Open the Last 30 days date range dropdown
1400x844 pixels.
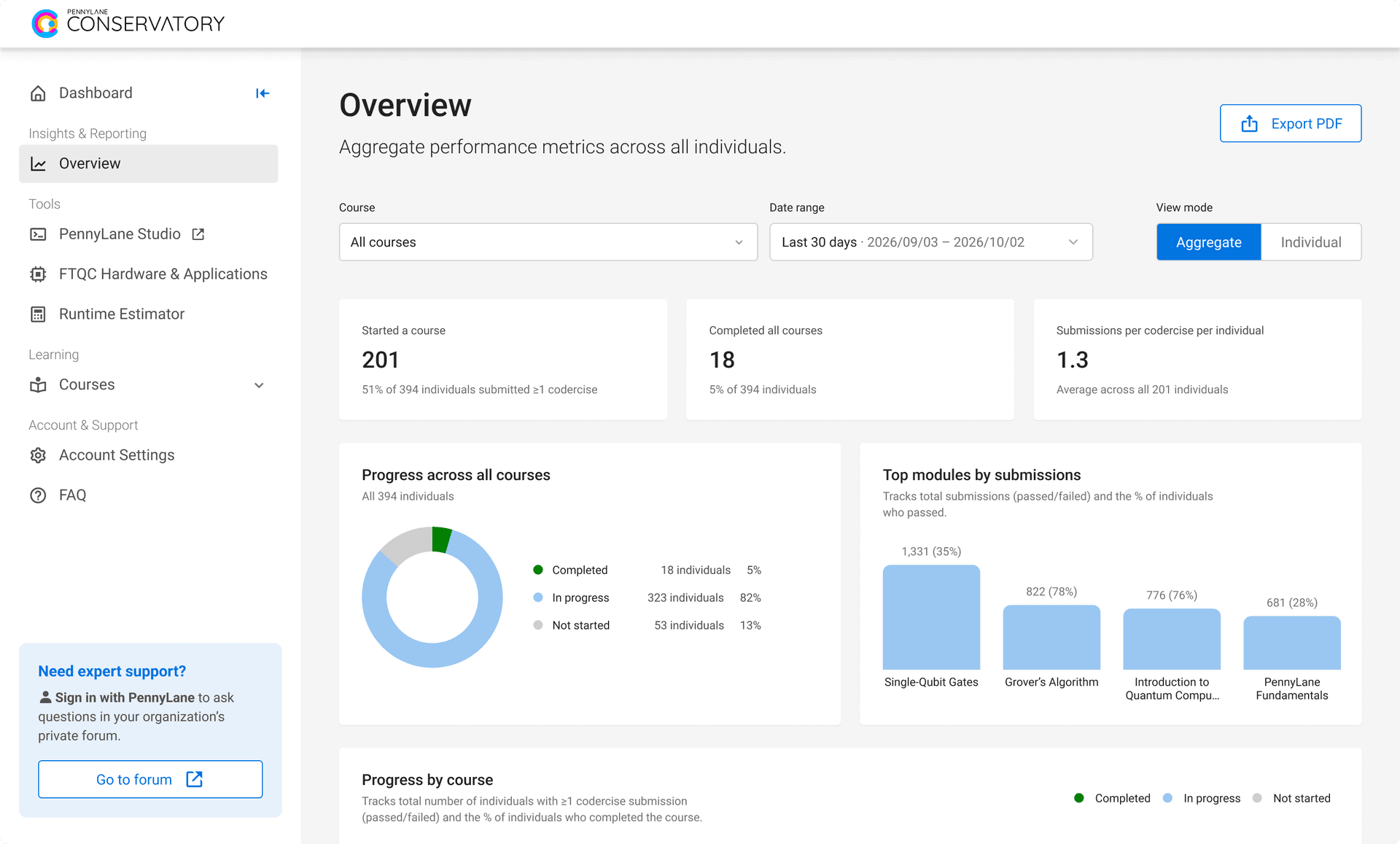pyautogui.click(x=931, y=242)
